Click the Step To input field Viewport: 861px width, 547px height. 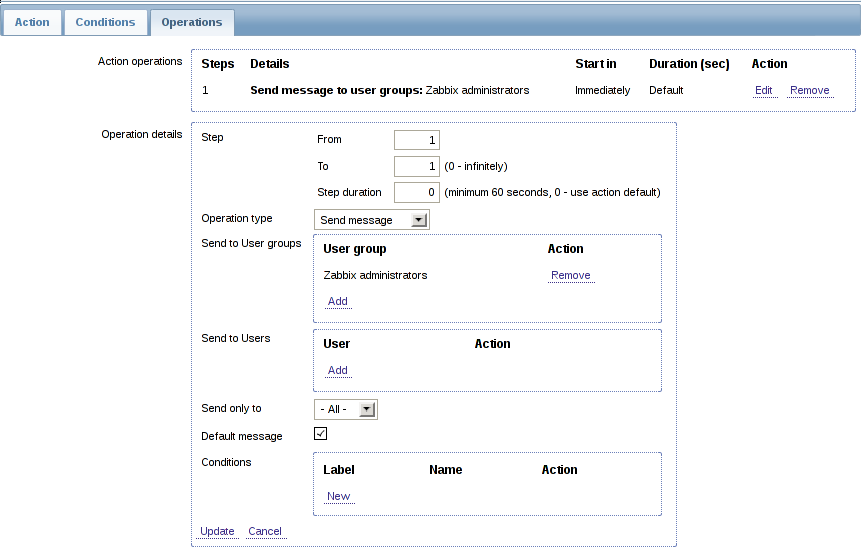[x=416, y=166]
